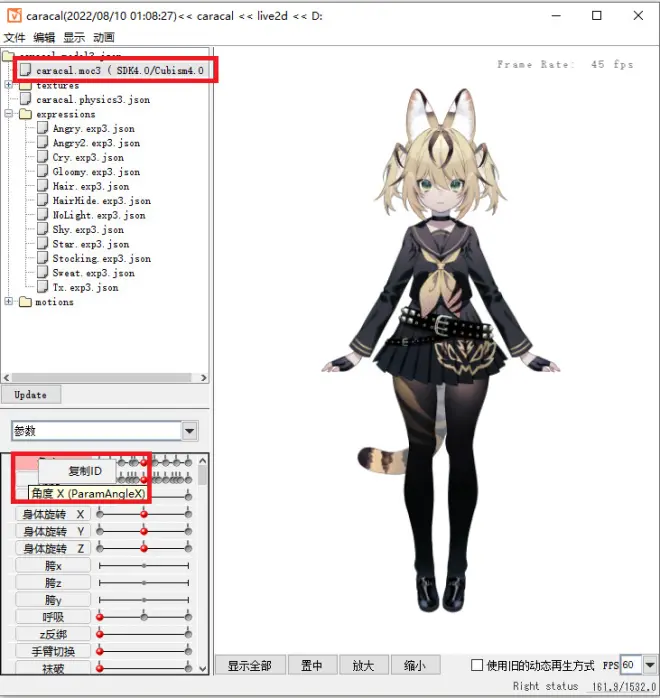Click the FPS value field

[x=631, y=665]
